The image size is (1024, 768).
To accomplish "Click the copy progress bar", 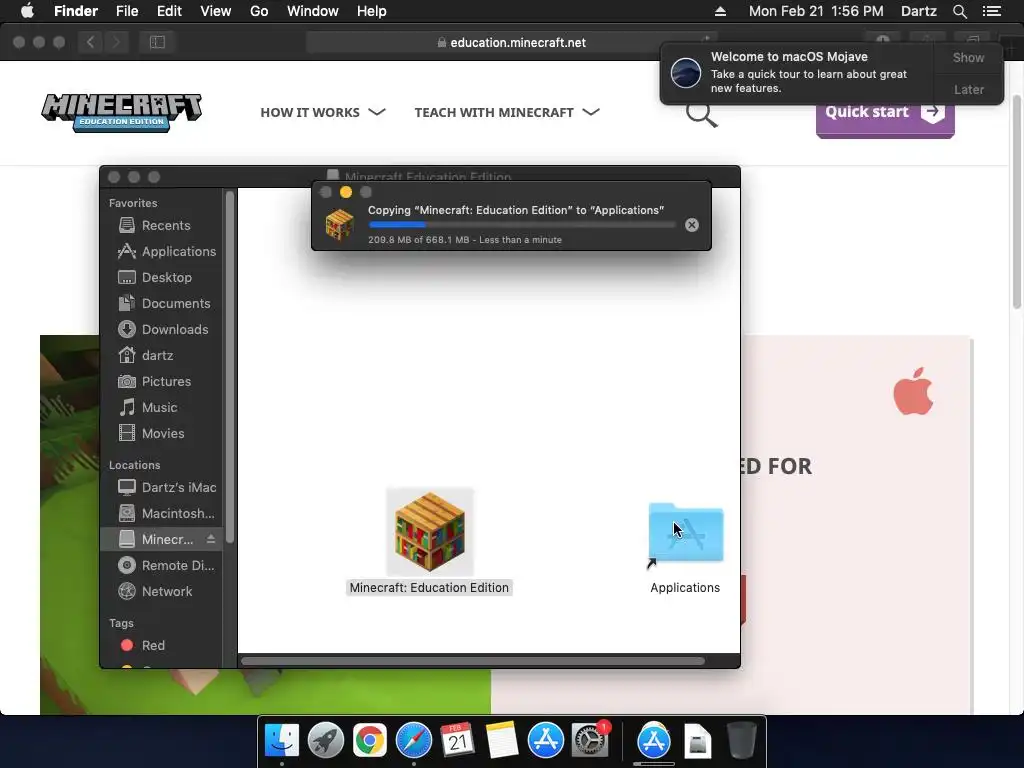I will click(522, 225).
